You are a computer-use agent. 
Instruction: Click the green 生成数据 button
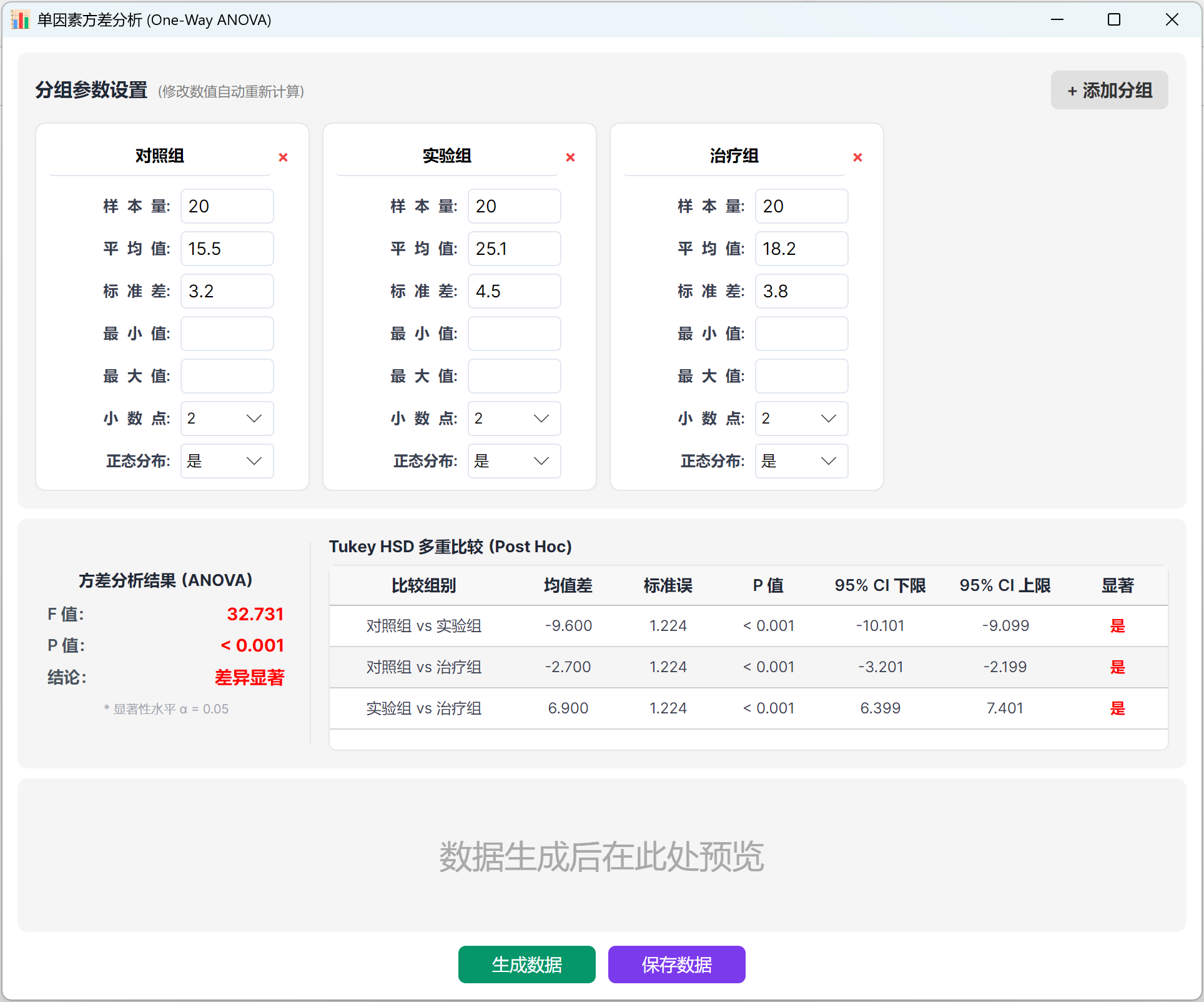click(x=527, y=965)
